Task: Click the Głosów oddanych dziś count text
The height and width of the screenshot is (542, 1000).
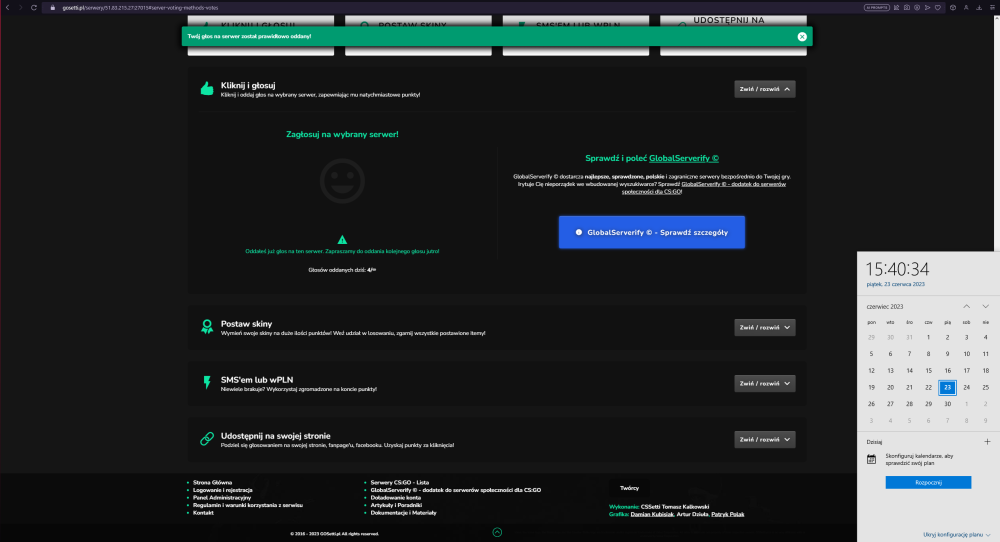Action: (x=342, y=270)
